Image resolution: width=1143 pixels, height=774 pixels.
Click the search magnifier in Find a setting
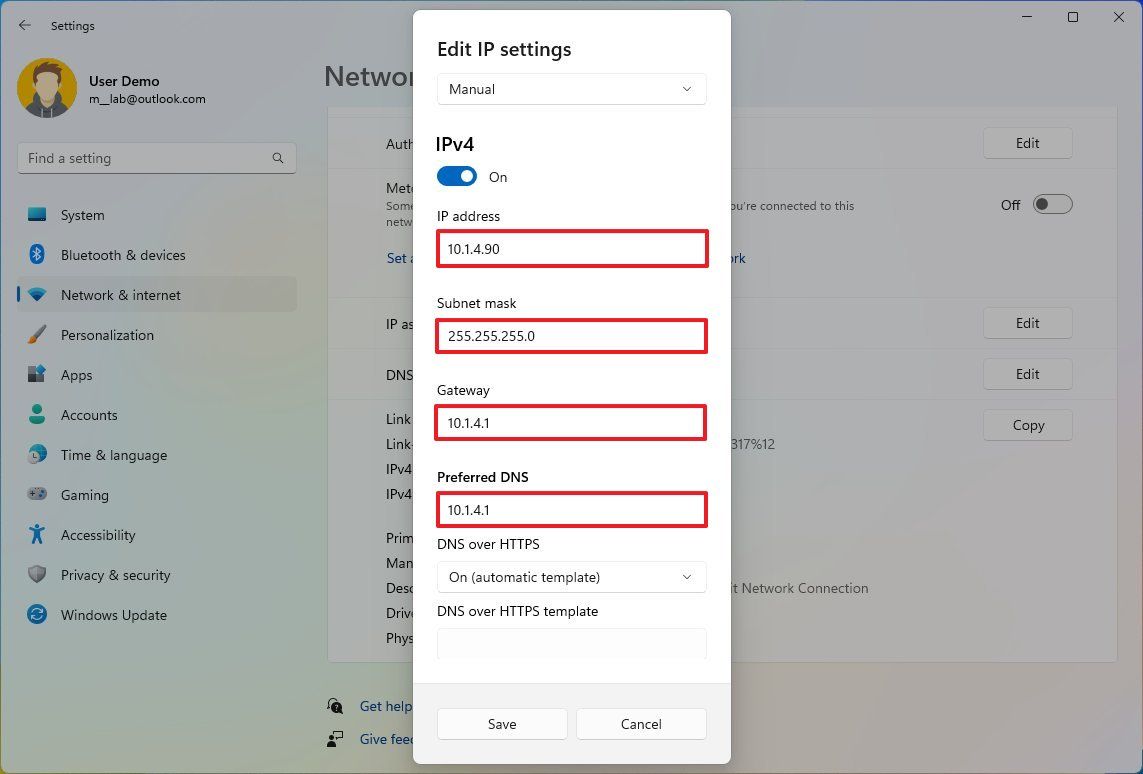pos(278,158)
